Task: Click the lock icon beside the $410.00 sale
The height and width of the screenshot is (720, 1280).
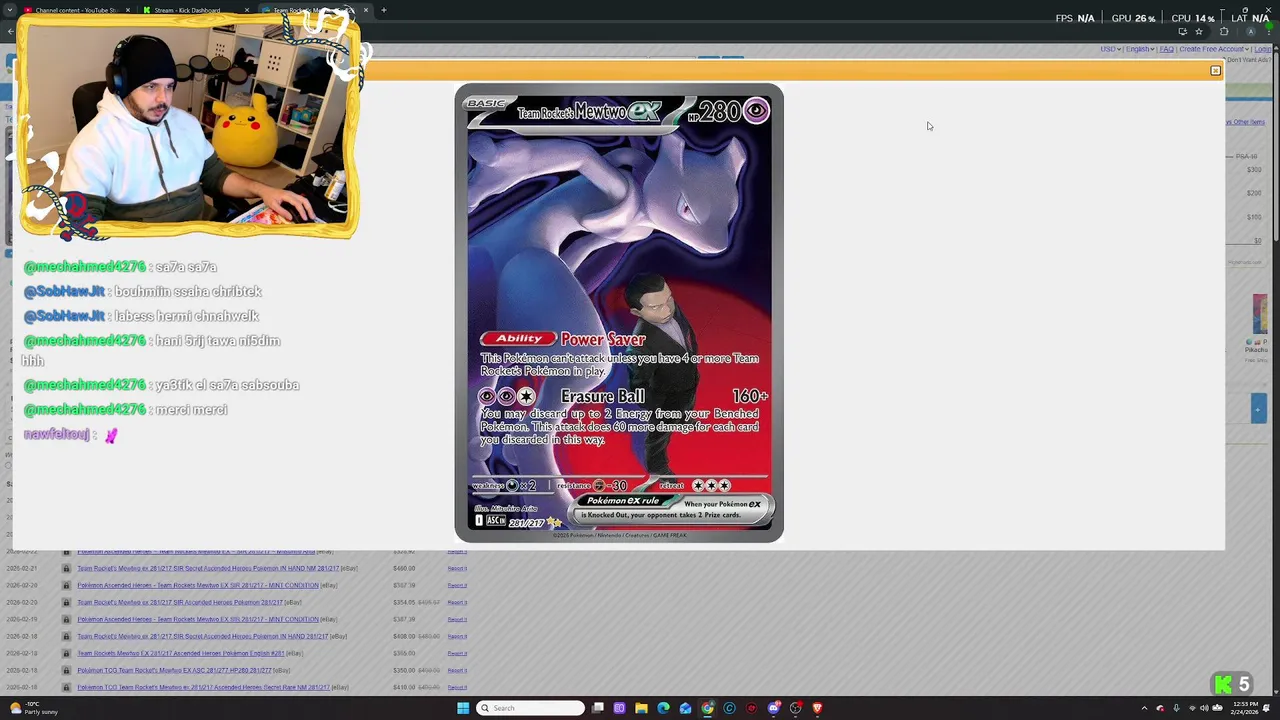Action: 66,687
